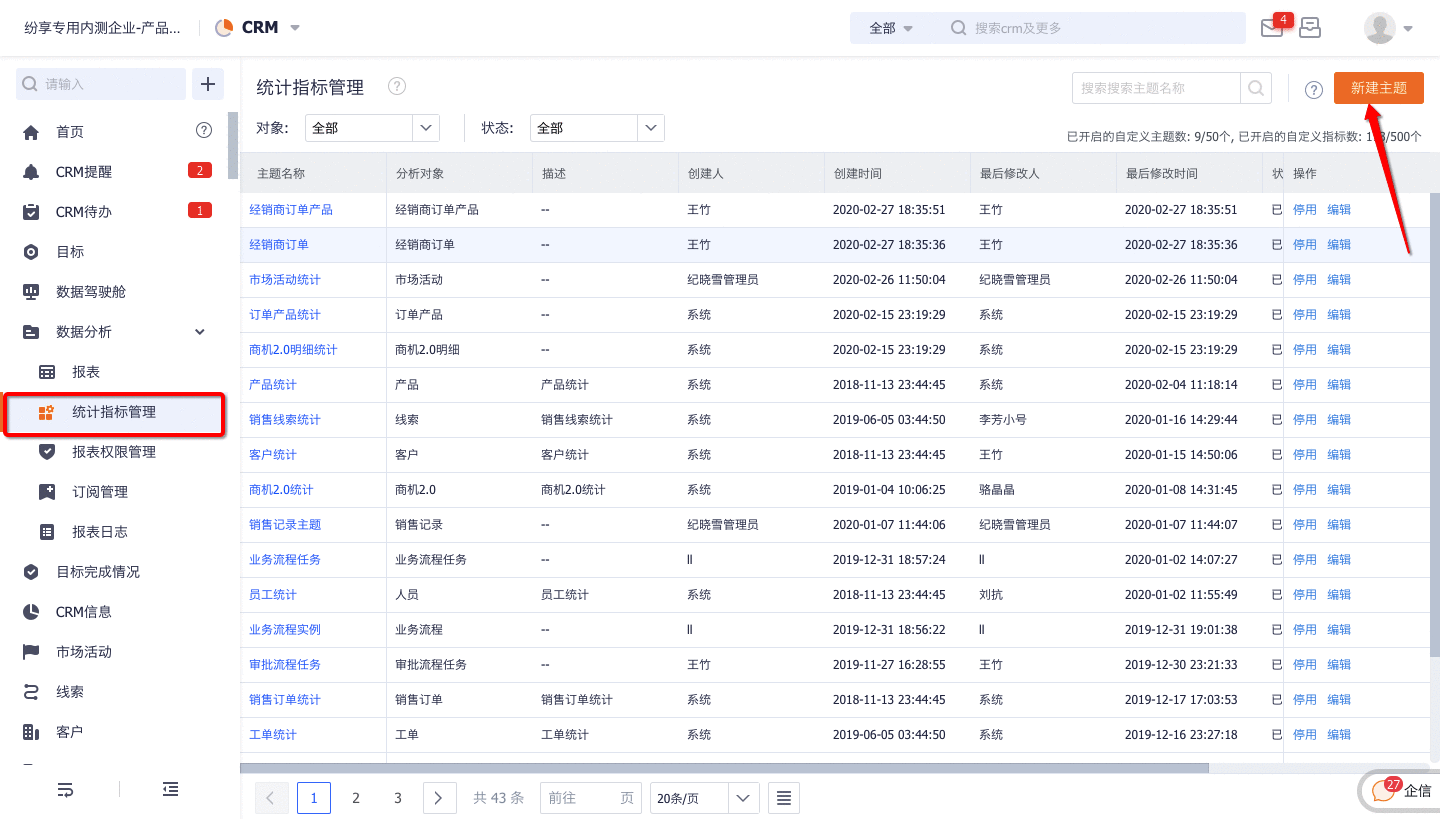
Task: Click the sort menu icon at sidebar bottom
Action: pyautogui.click(x=65, y=790)
